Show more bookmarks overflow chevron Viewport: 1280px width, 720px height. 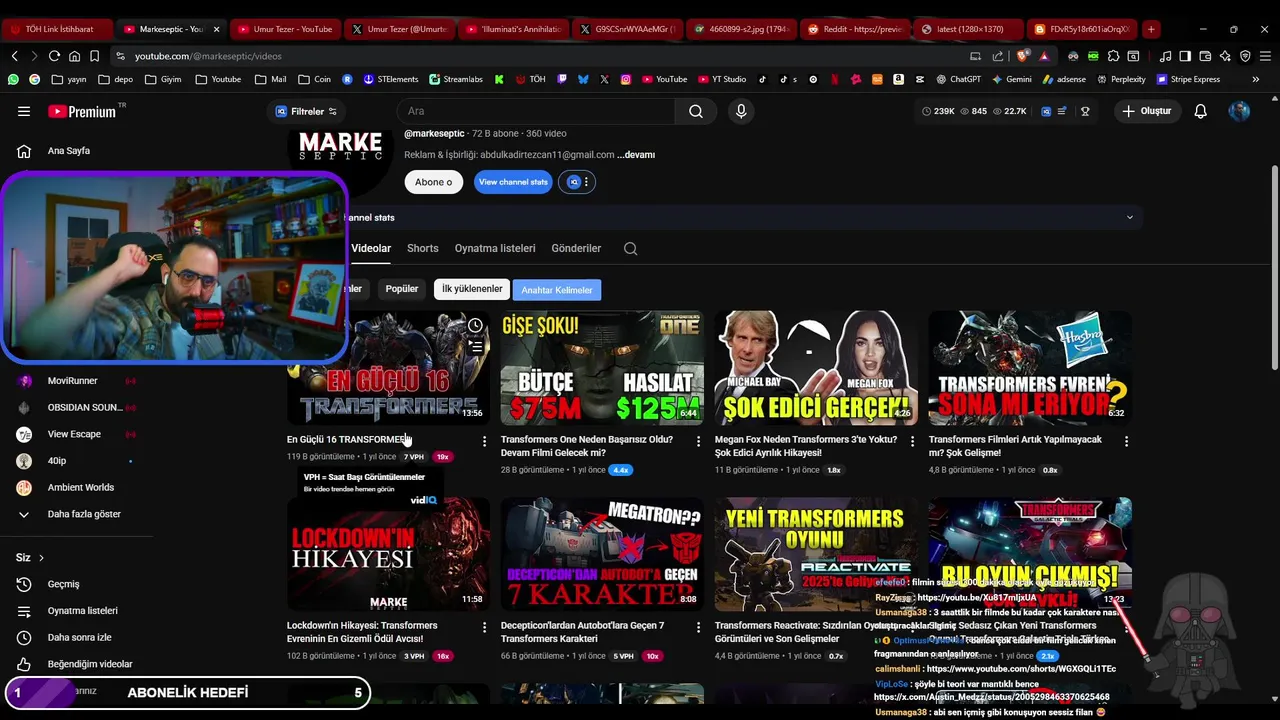[1256, 79]
